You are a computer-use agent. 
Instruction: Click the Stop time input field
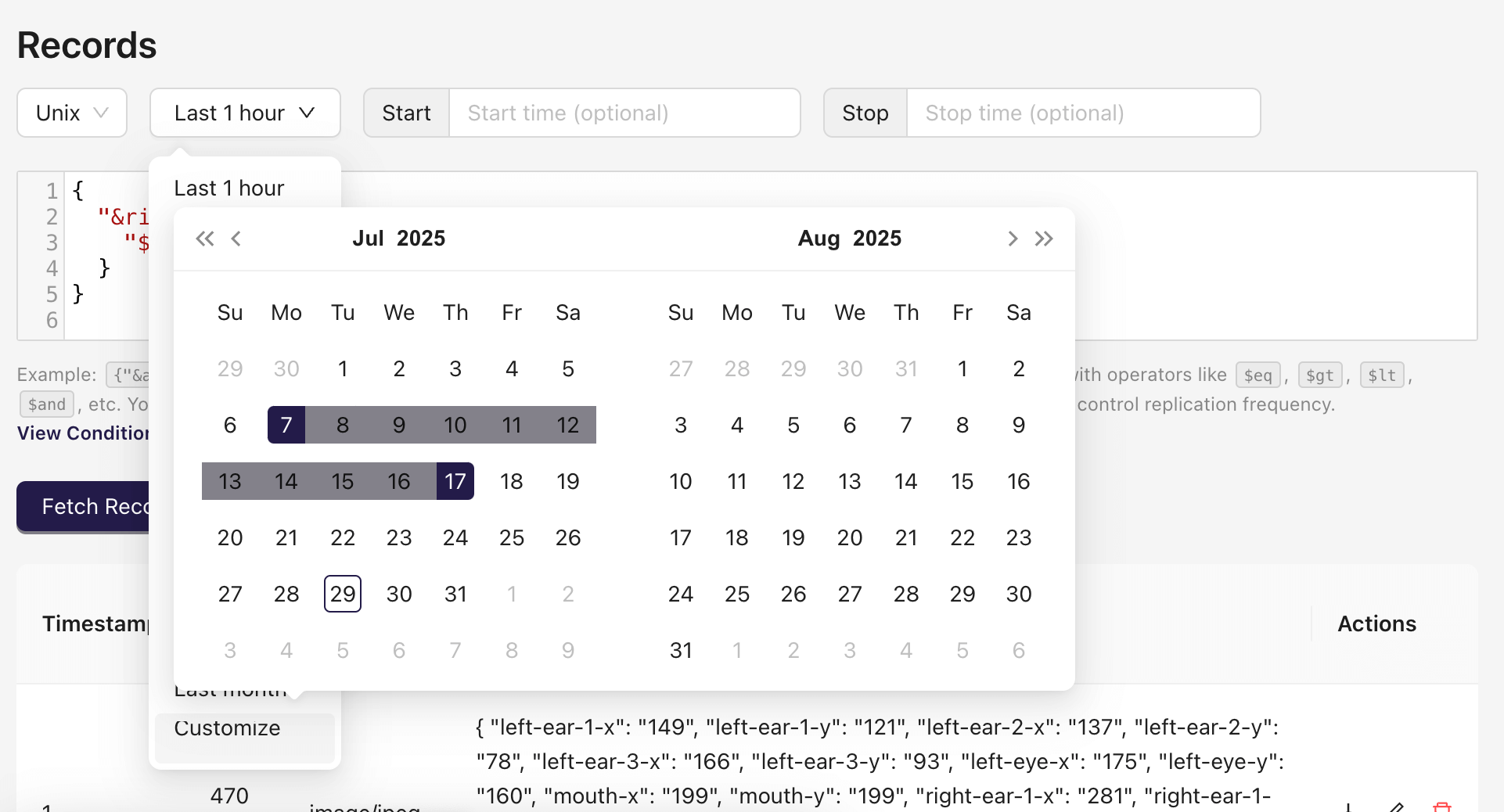[1082, 113]
